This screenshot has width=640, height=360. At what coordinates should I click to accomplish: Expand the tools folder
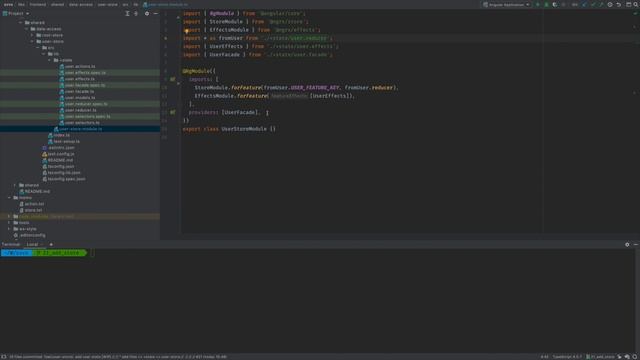point(9,222)
